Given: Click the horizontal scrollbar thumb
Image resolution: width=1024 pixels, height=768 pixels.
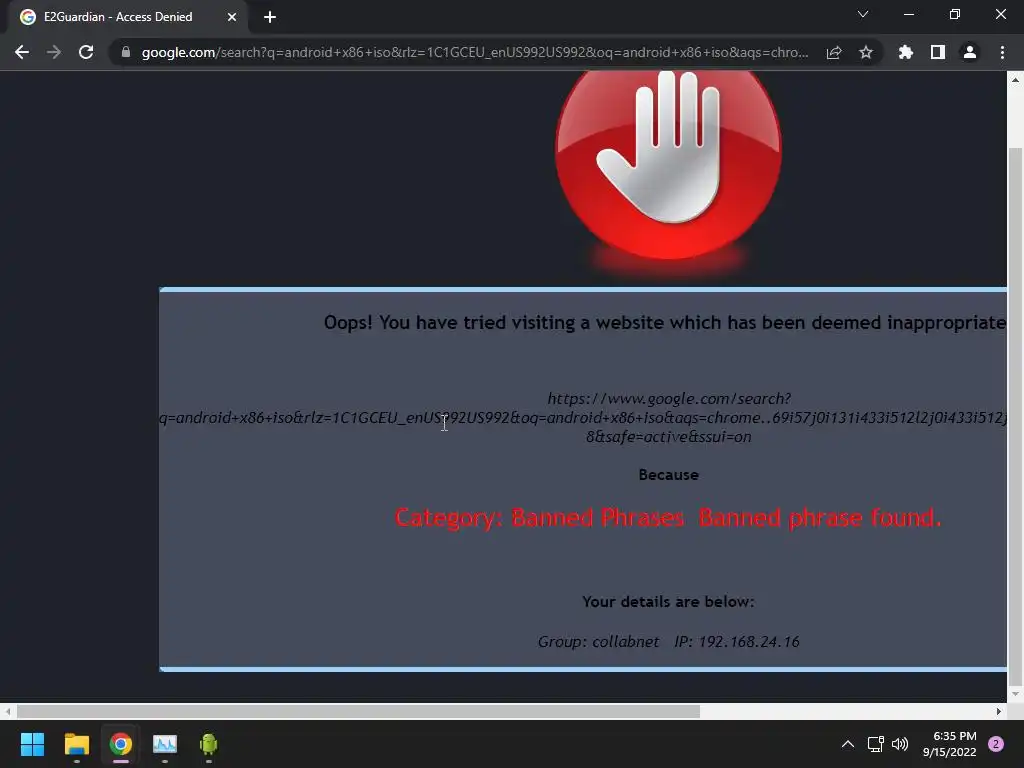Looking at the screenshot, I should [358, 711].
